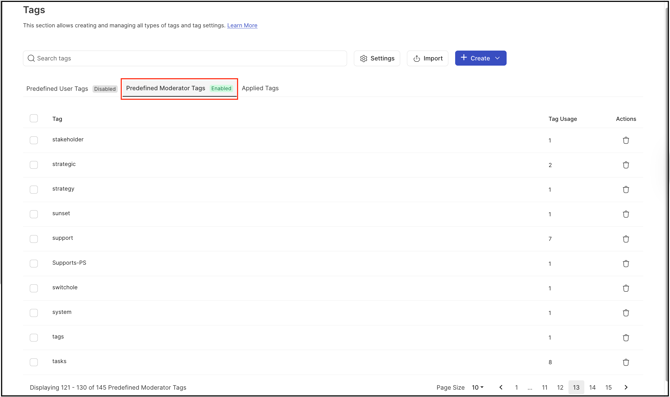Click the stakeholder tag name
Screen dimensions: 670x397
point(68,139)
